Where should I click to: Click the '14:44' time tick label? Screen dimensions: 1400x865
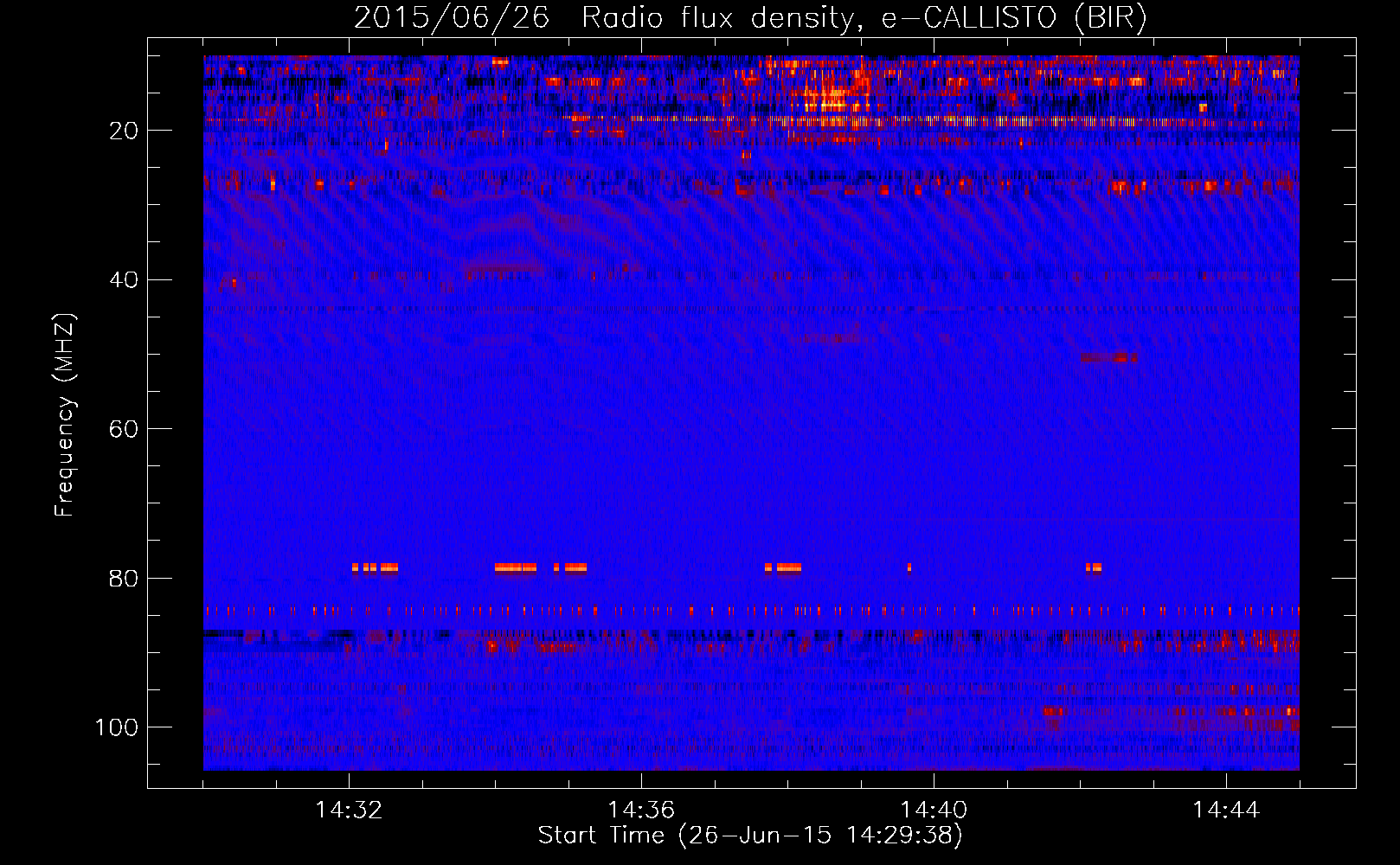(1226, 811)
